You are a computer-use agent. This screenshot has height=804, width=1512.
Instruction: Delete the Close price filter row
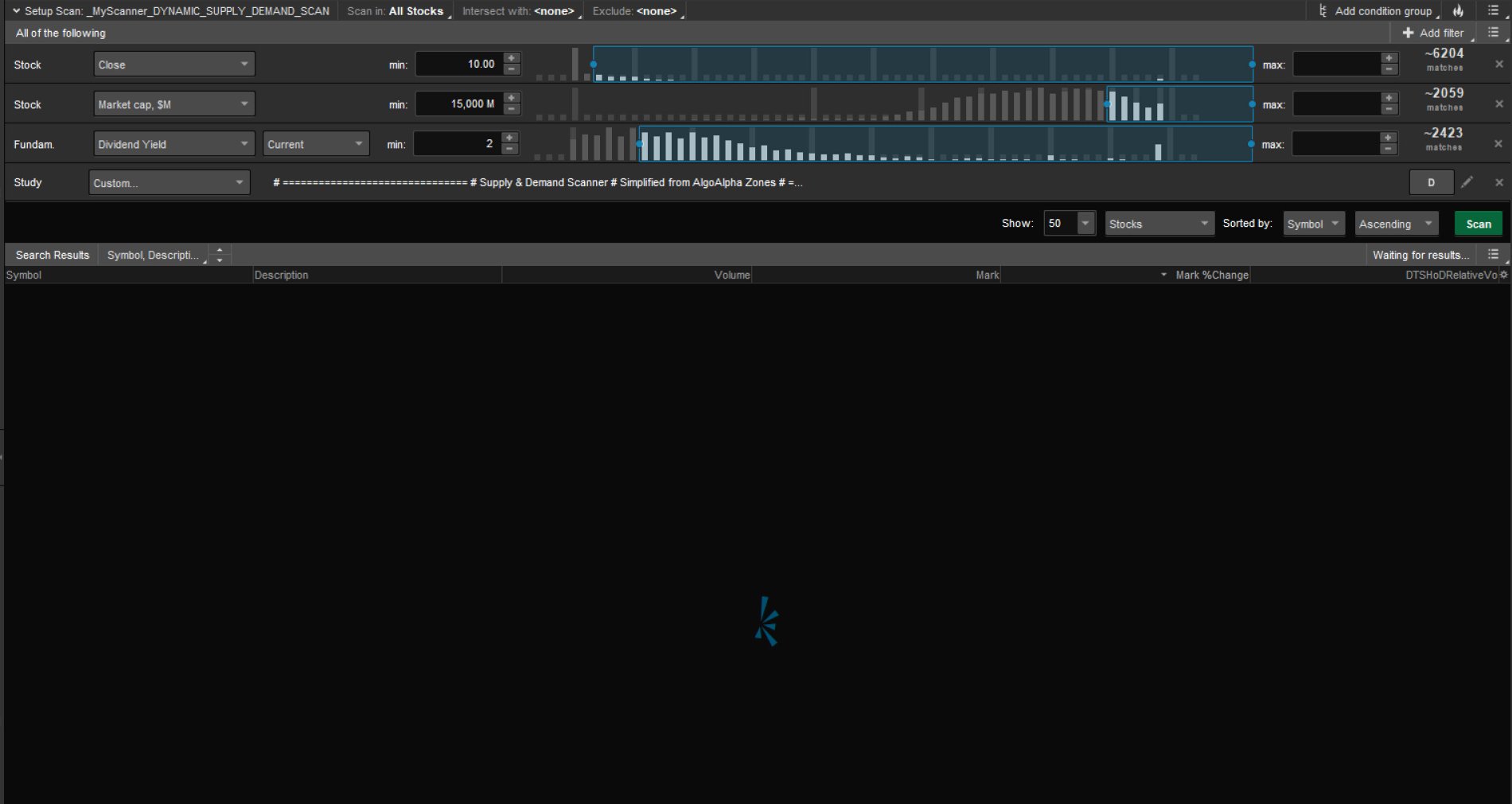point(1498,64)
